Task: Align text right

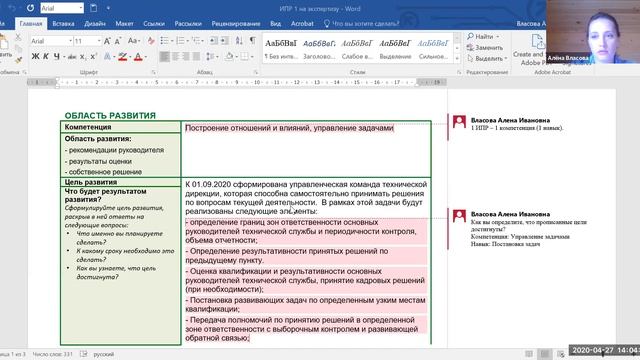Action: click(x=186, y=56)
